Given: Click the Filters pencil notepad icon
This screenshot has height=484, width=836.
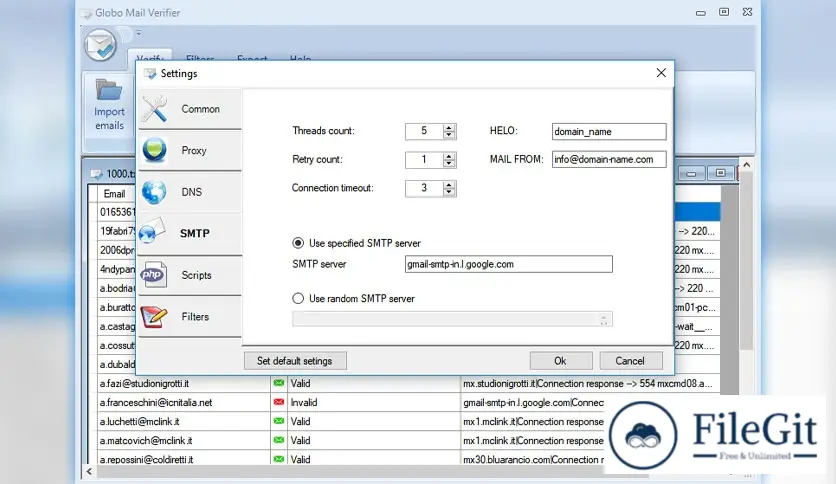Looking at the screenshot, I should point(154,317).
